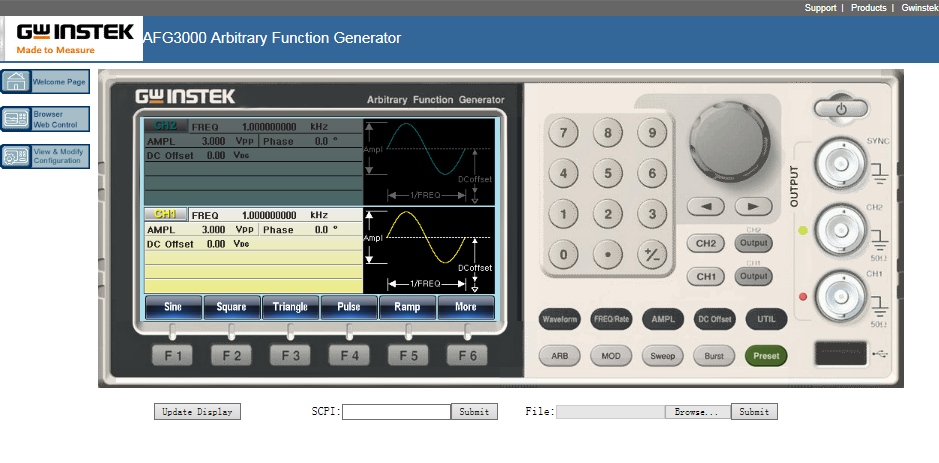Open View & Modify Configuration item
Image resolution: width=939 pixels, height=463 pixels.
45,156
